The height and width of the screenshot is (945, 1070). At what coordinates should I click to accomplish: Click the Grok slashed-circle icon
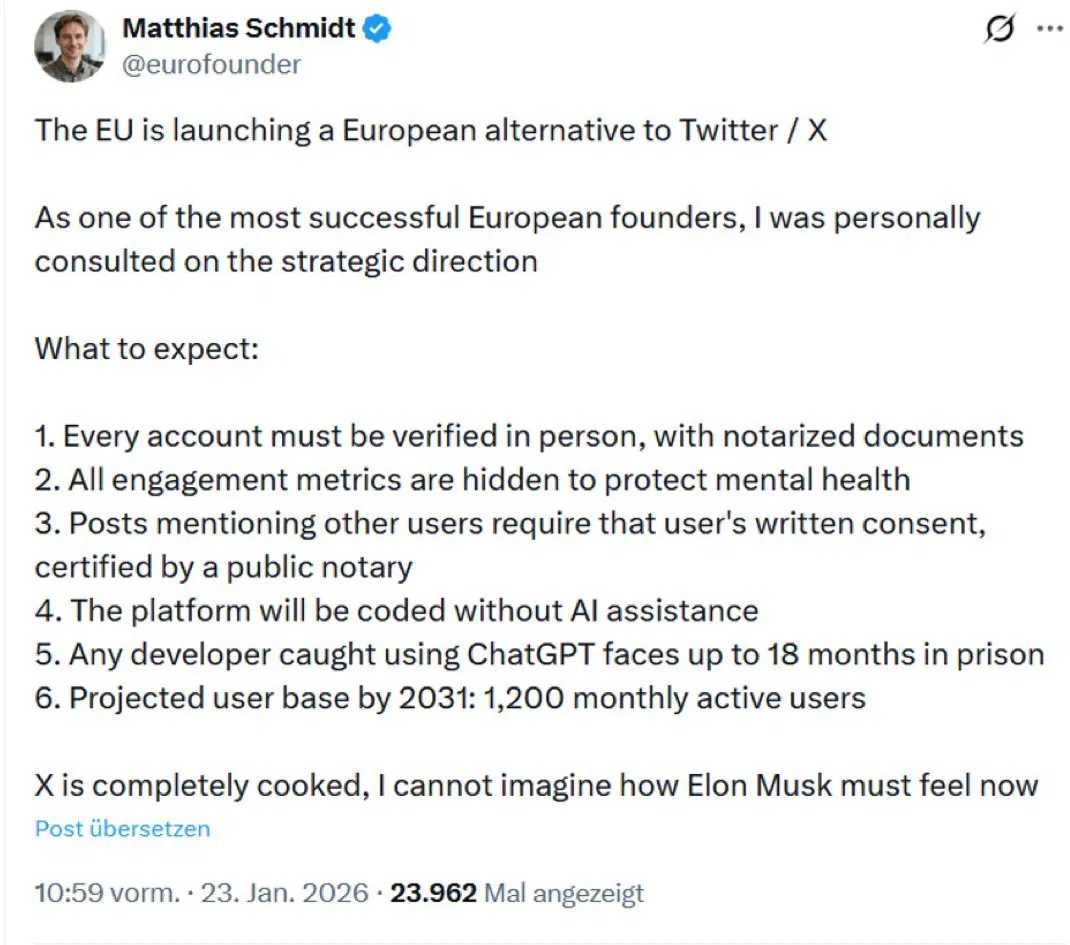pyautogui.click(x=997, y=30)
